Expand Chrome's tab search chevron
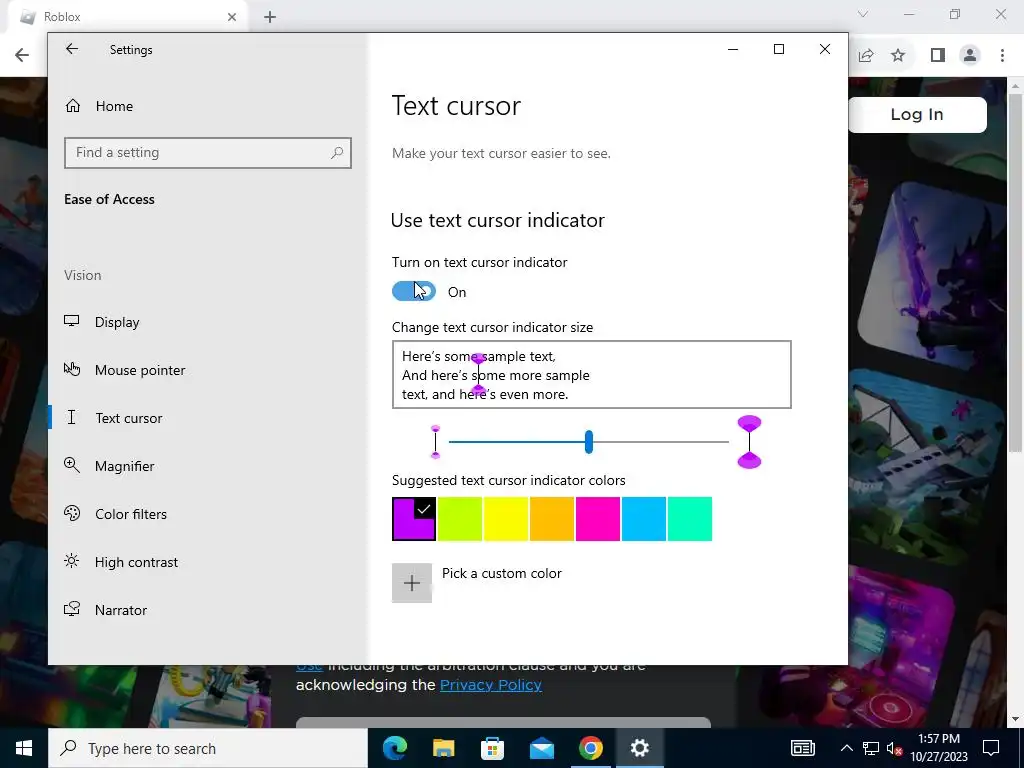This screenshot has width=1024, height=768. click(x=863, y=14)
